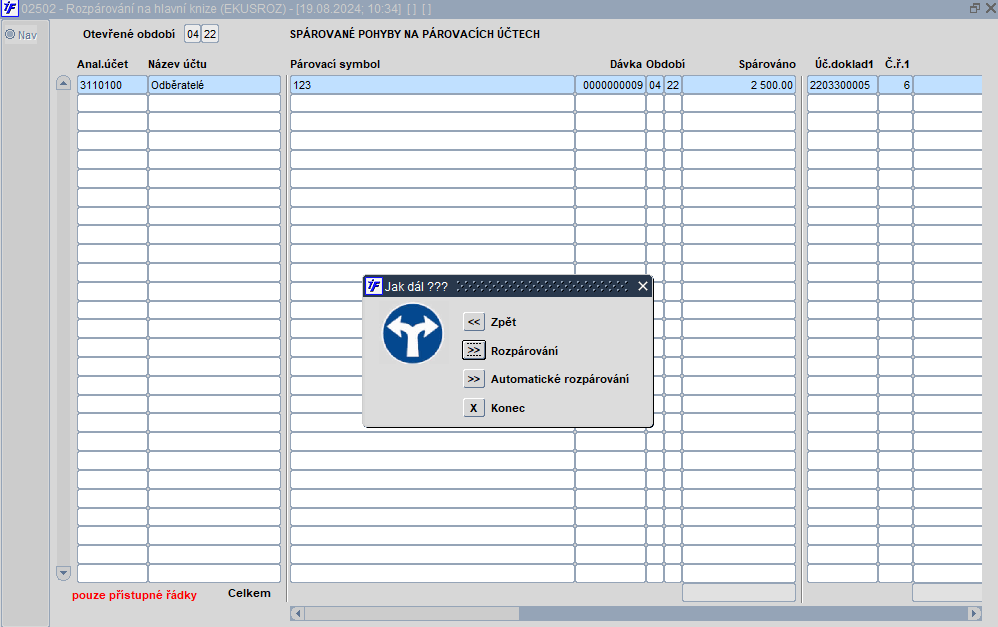998x627 pixels.
Task: Click Párovací symbol cell 123
Action: click(433, 85)
